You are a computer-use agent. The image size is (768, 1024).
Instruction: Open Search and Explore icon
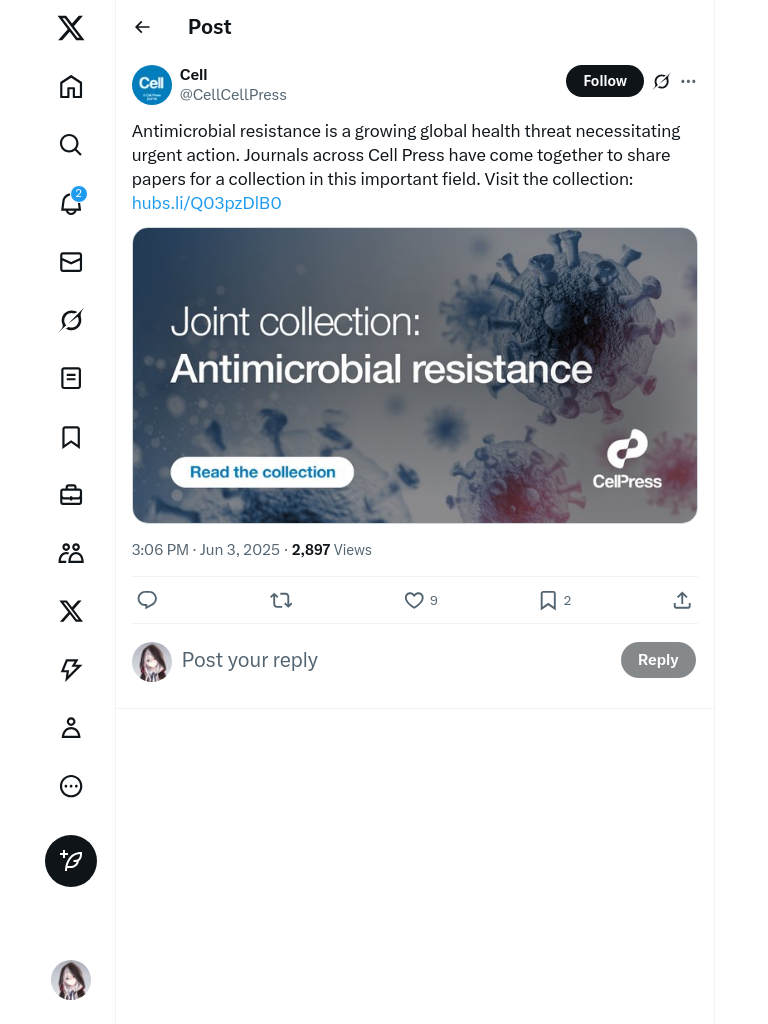[x=71, y=145]
